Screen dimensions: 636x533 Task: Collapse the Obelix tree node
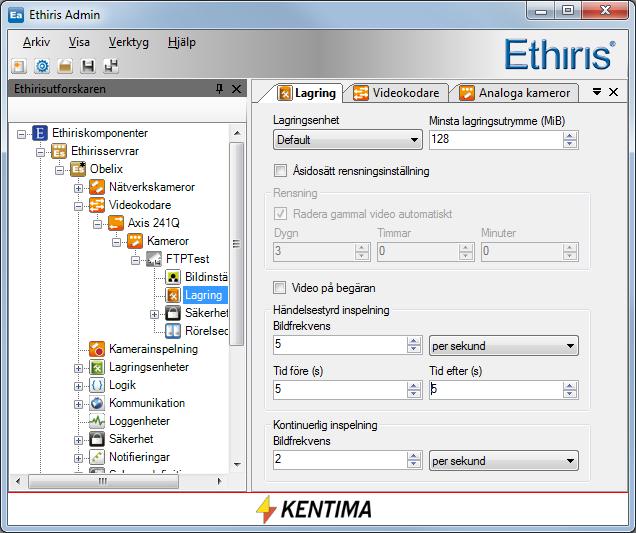point(59,170)
